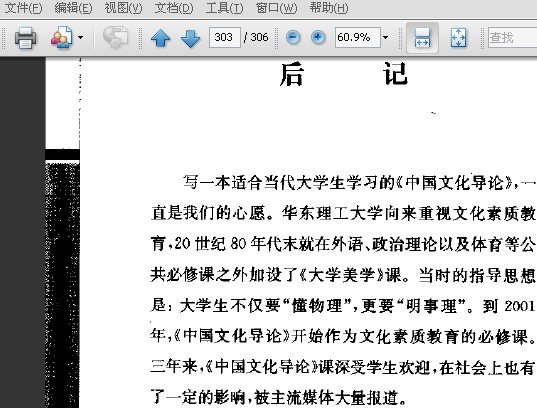Click the collaborate/share document icon

point(62,37)
